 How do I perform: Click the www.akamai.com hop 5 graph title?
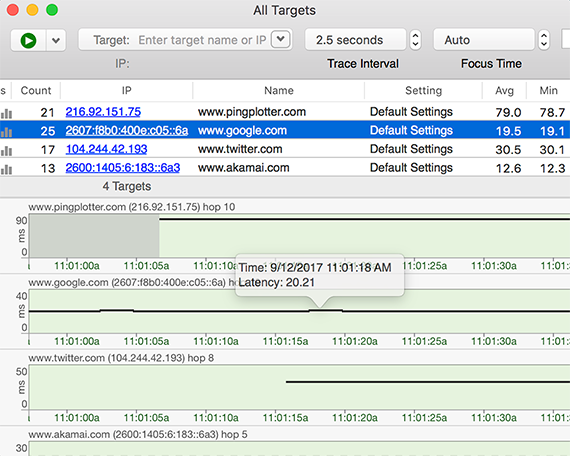coord(138,435)
